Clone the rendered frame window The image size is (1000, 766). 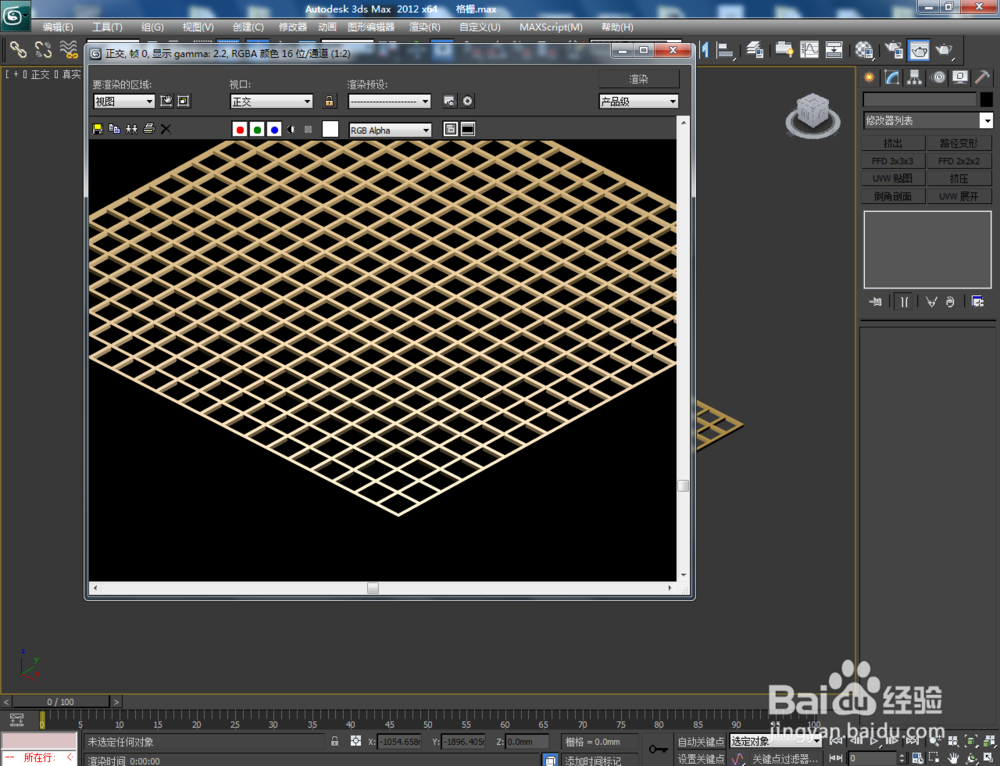pyautogui.click(x=131, y=129)
